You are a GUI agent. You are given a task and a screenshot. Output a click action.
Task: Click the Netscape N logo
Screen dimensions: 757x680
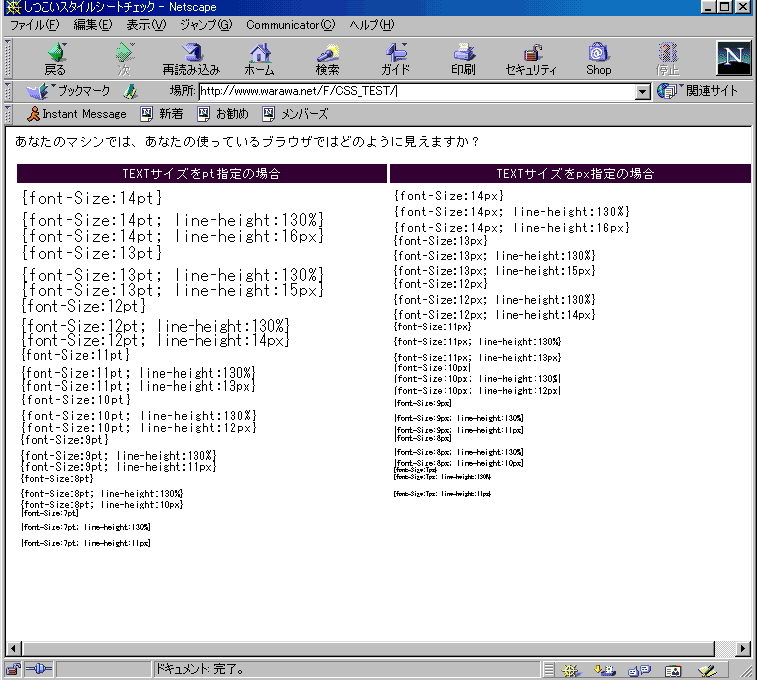pos(734,58)
